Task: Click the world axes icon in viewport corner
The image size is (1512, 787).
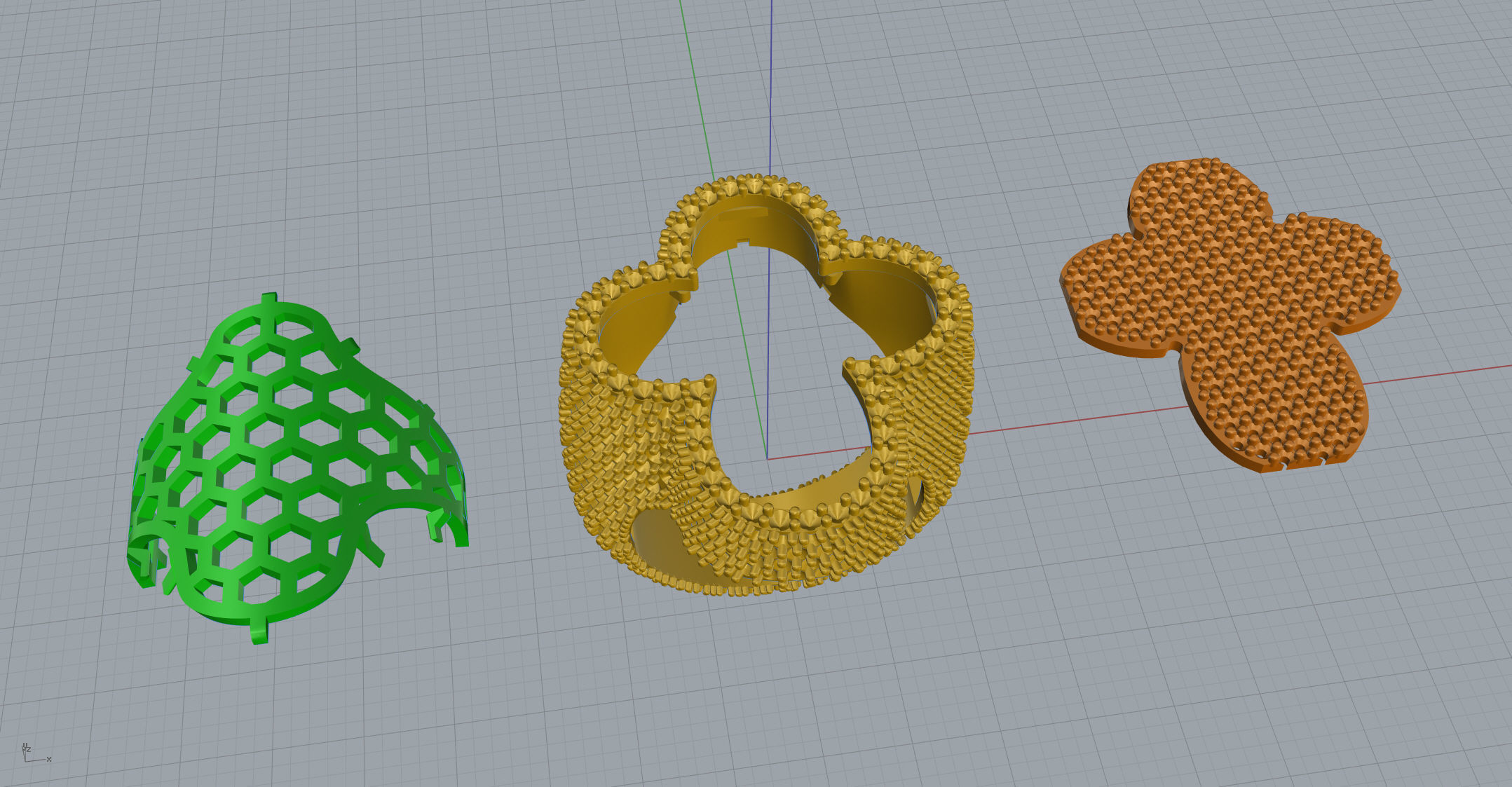Action: tap(35, 753)
